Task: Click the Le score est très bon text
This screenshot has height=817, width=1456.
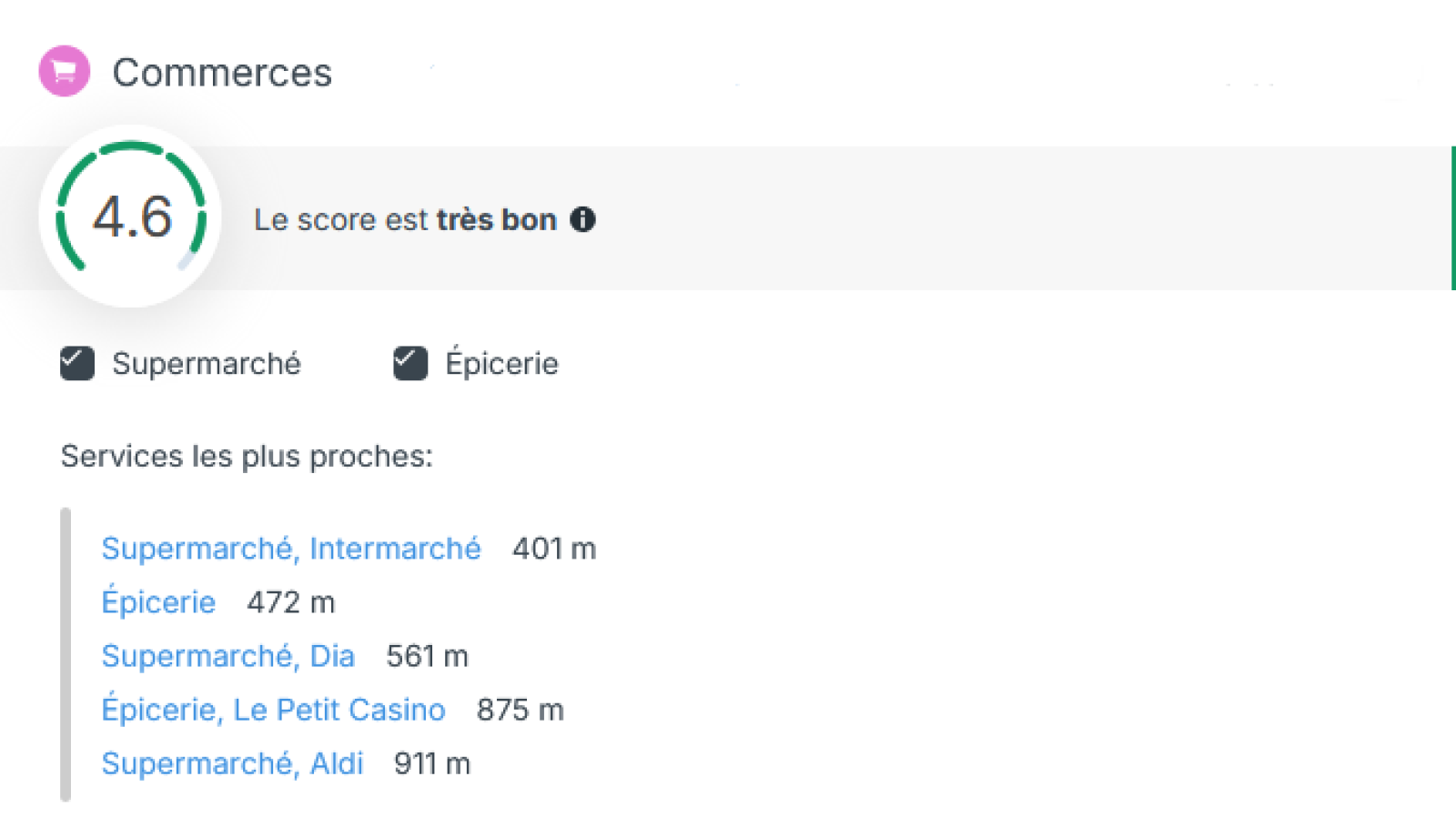Action: (405, 220)
